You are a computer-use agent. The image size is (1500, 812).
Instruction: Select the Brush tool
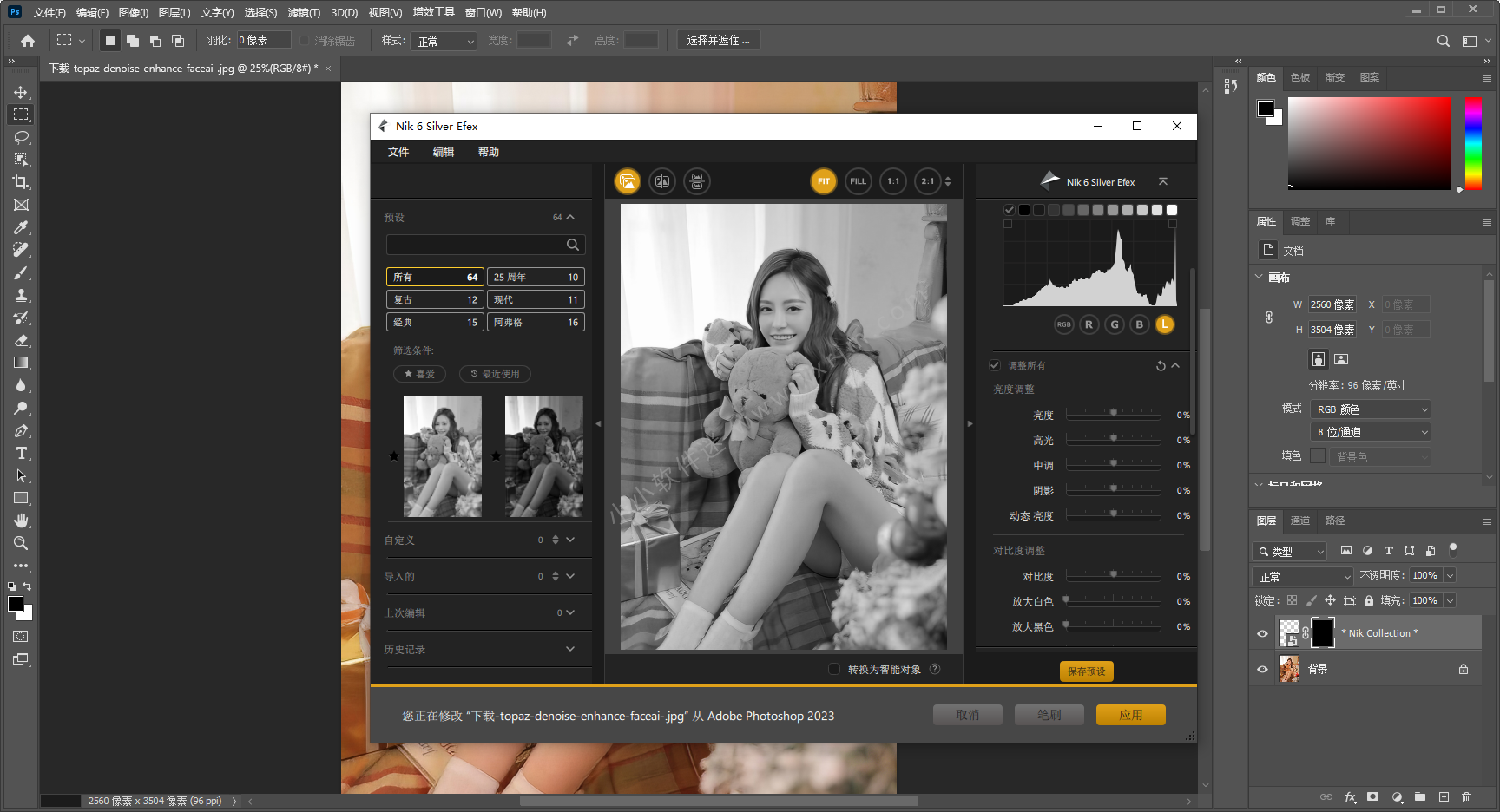tap(21, 272)
